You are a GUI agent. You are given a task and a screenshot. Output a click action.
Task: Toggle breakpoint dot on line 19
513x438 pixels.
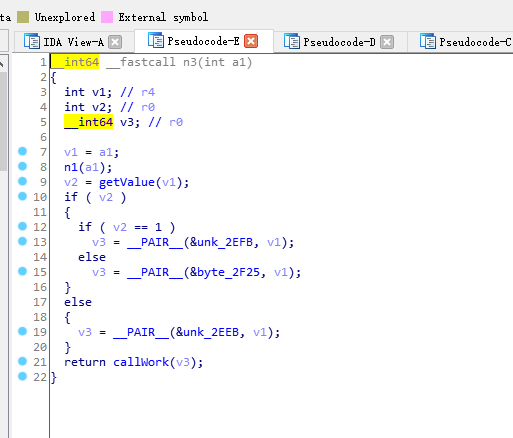tap(22, 331)
